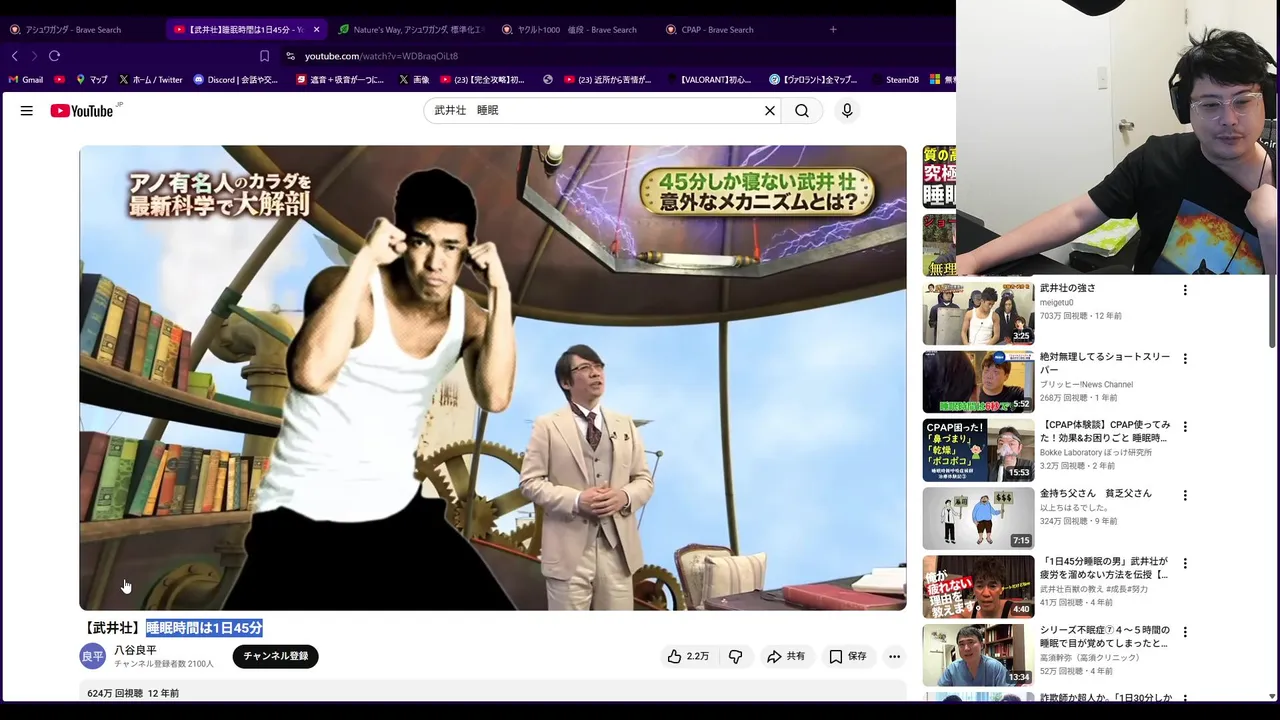Open the 画像 bookmark

point(414,79)
